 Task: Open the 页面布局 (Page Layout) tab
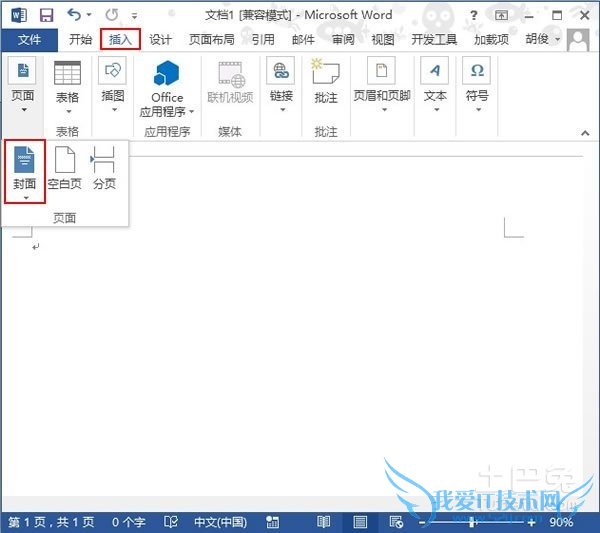pos(212,39)
